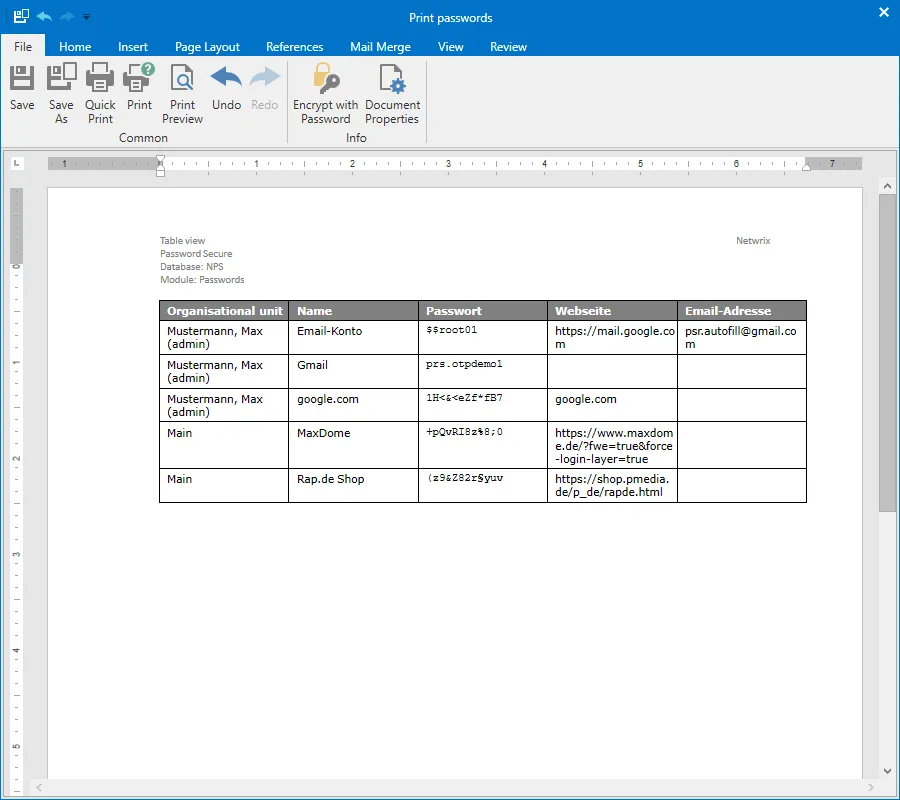The height and width of the screenshot is (800, 900).
Task: Click the 'Password Secure' line
Action: [196, 254]
